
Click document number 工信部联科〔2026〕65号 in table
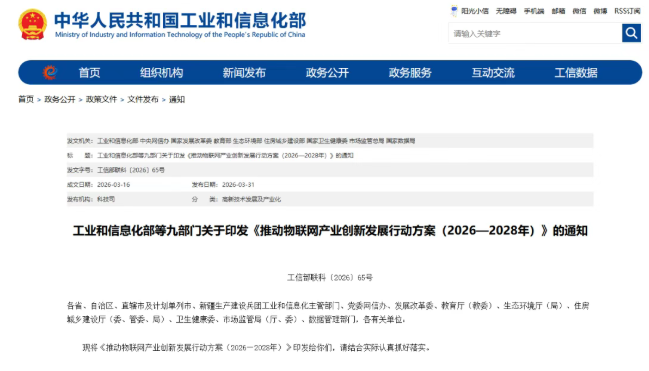(x=131, y=170)
